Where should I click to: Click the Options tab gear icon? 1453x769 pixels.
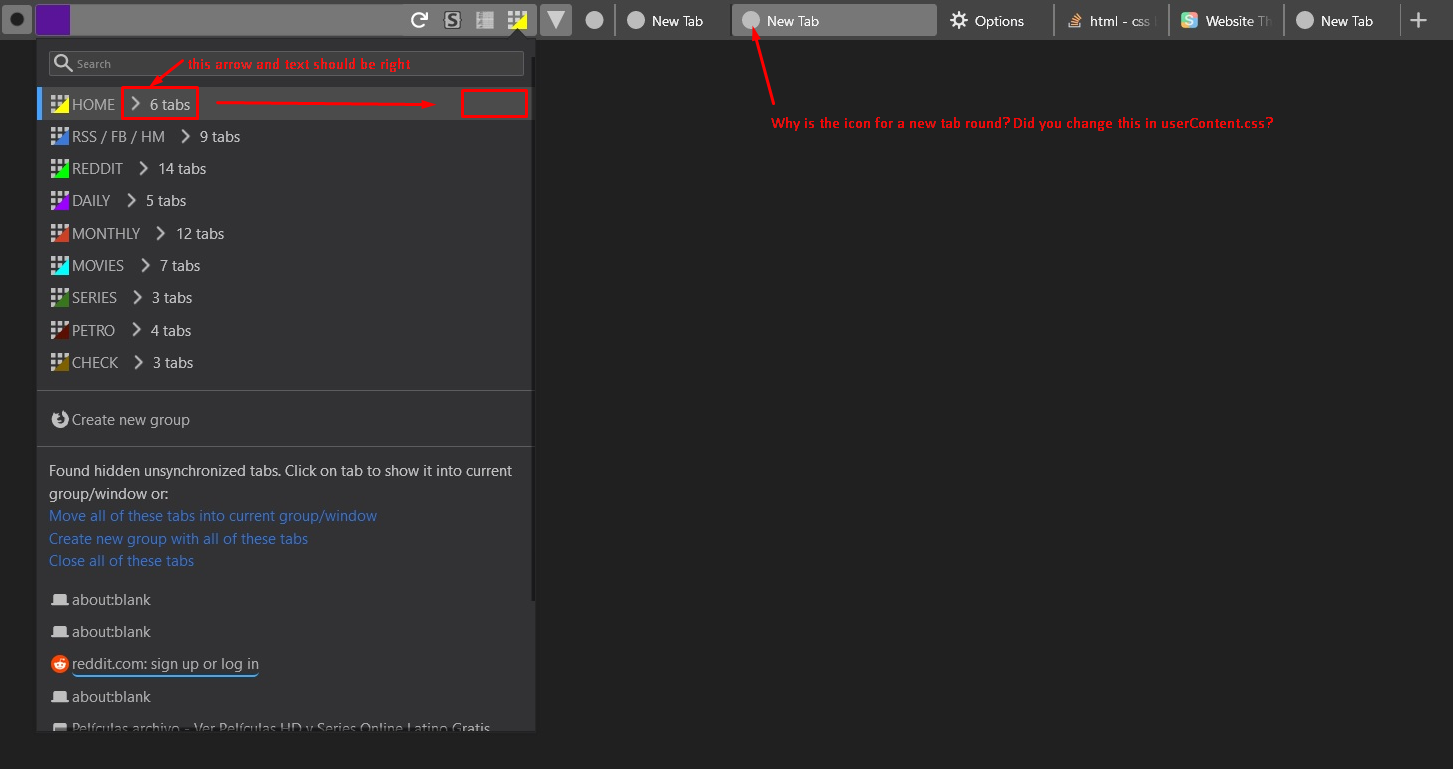959,20
